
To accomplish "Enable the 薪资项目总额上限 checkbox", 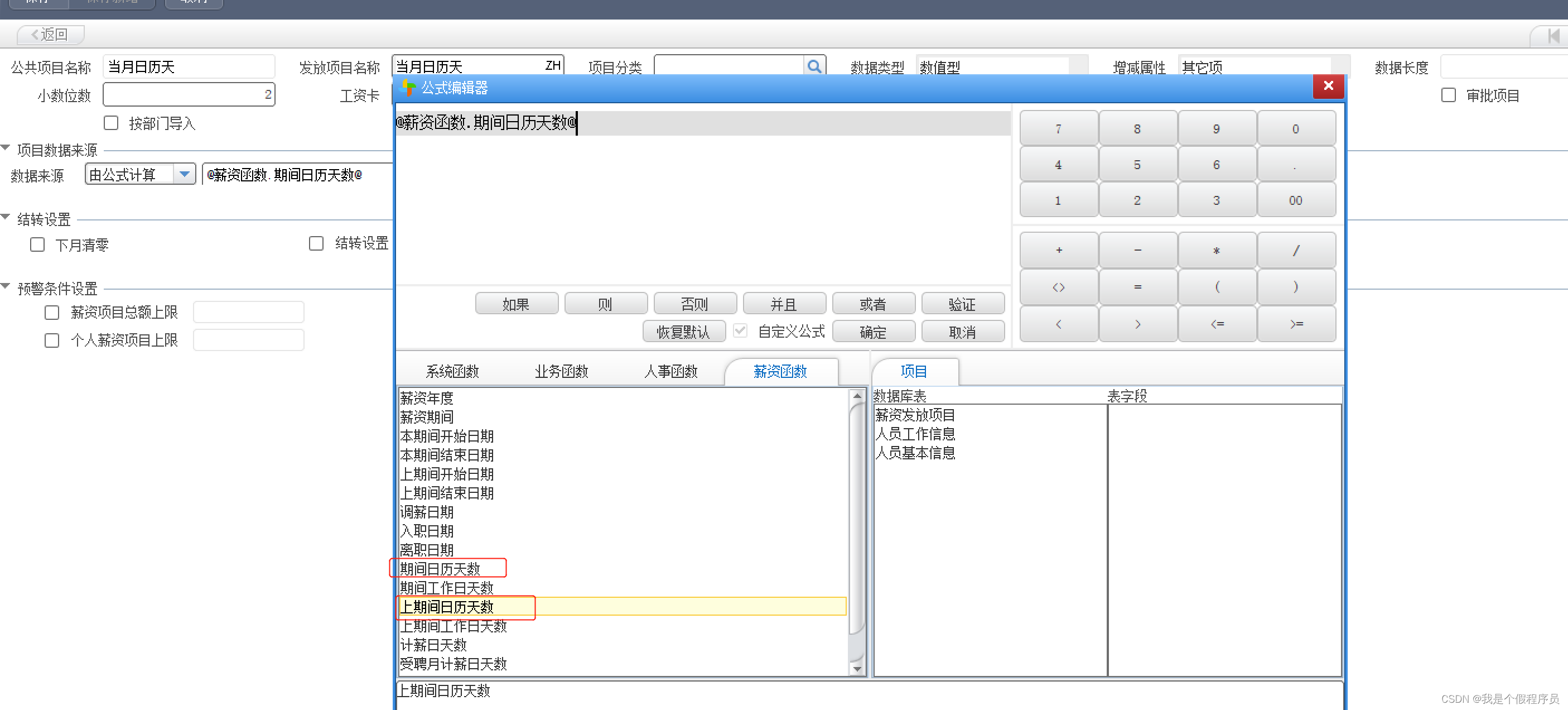I will (52, 313).
